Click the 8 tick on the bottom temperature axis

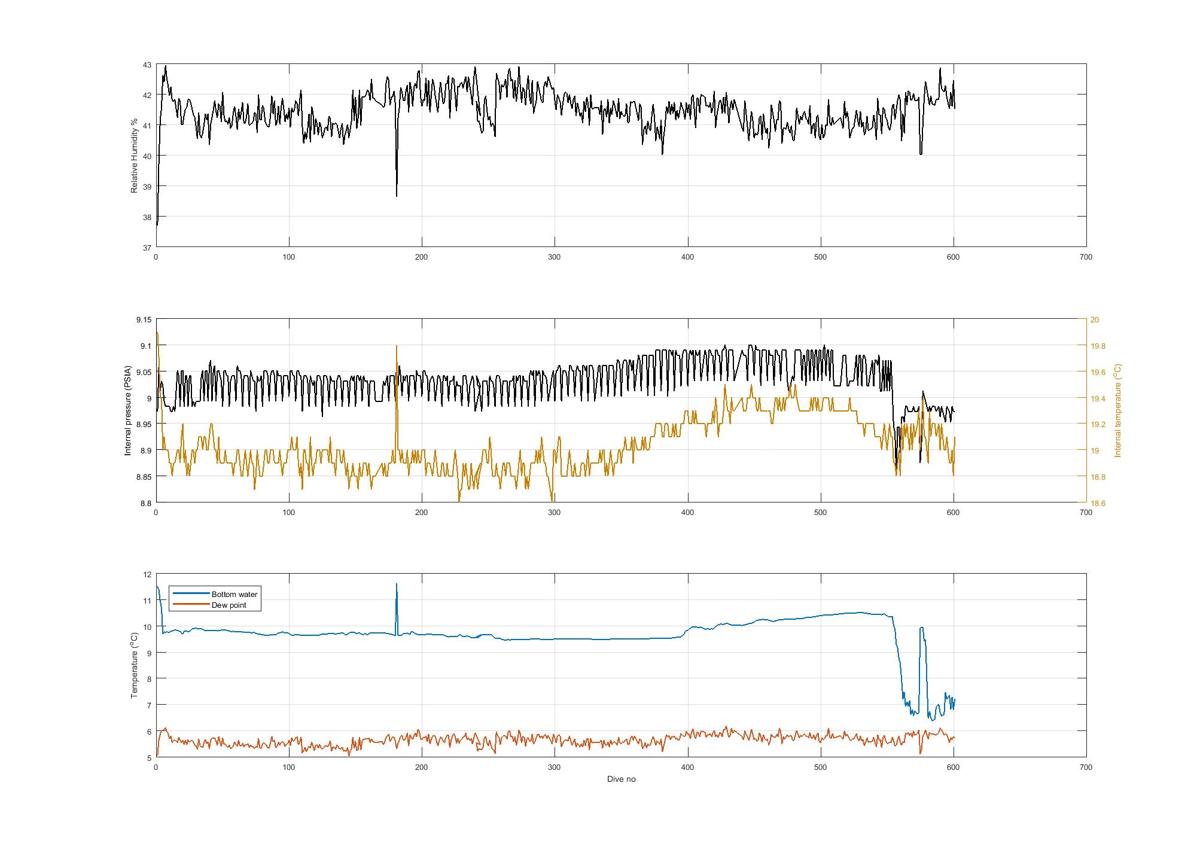(149, 679)
